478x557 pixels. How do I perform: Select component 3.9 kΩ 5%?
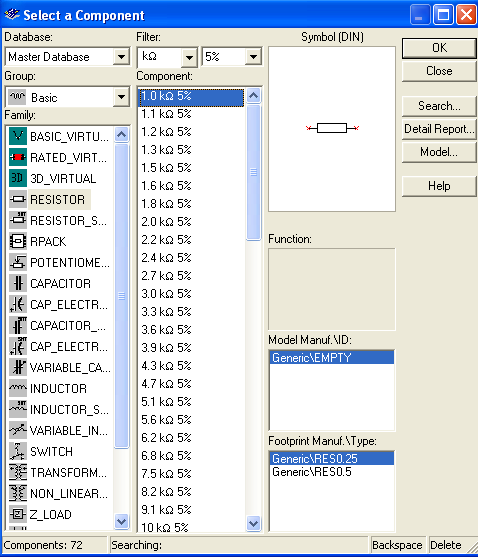(x=191, y=348)
